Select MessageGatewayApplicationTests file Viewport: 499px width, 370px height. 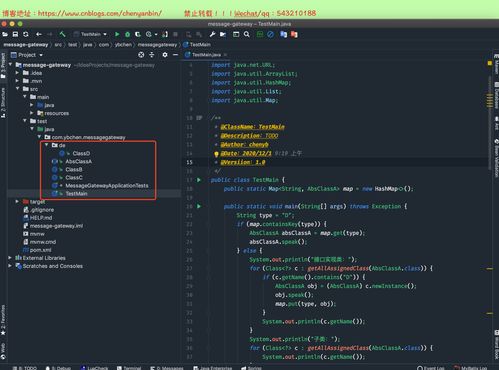[x=107, y=186]
